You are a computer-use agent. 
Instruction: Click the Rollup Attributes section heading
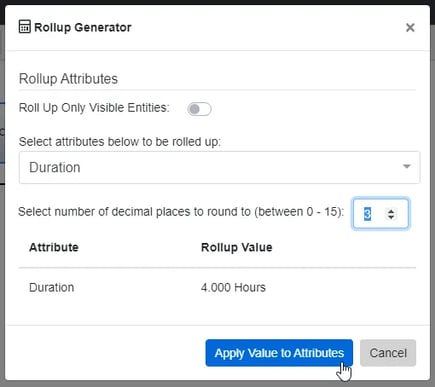click(68, 79)
